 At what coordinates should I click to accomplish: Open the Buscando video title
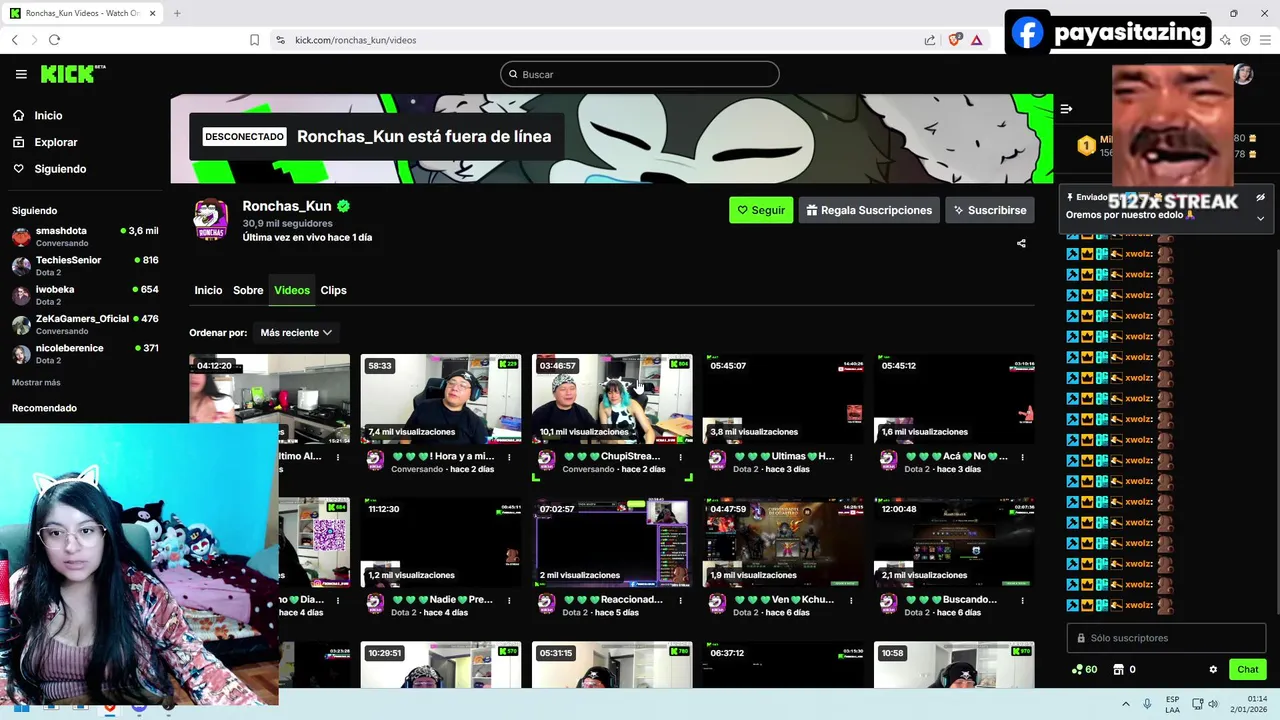951,600
